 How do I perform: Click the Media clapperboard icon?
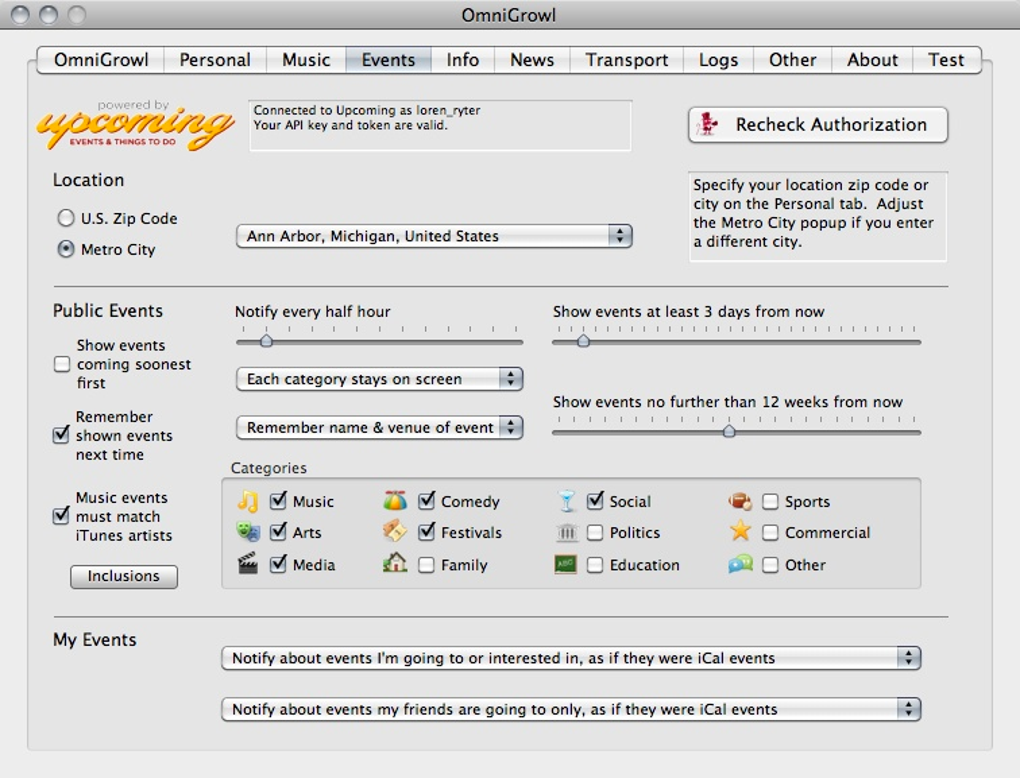point(248,563)
